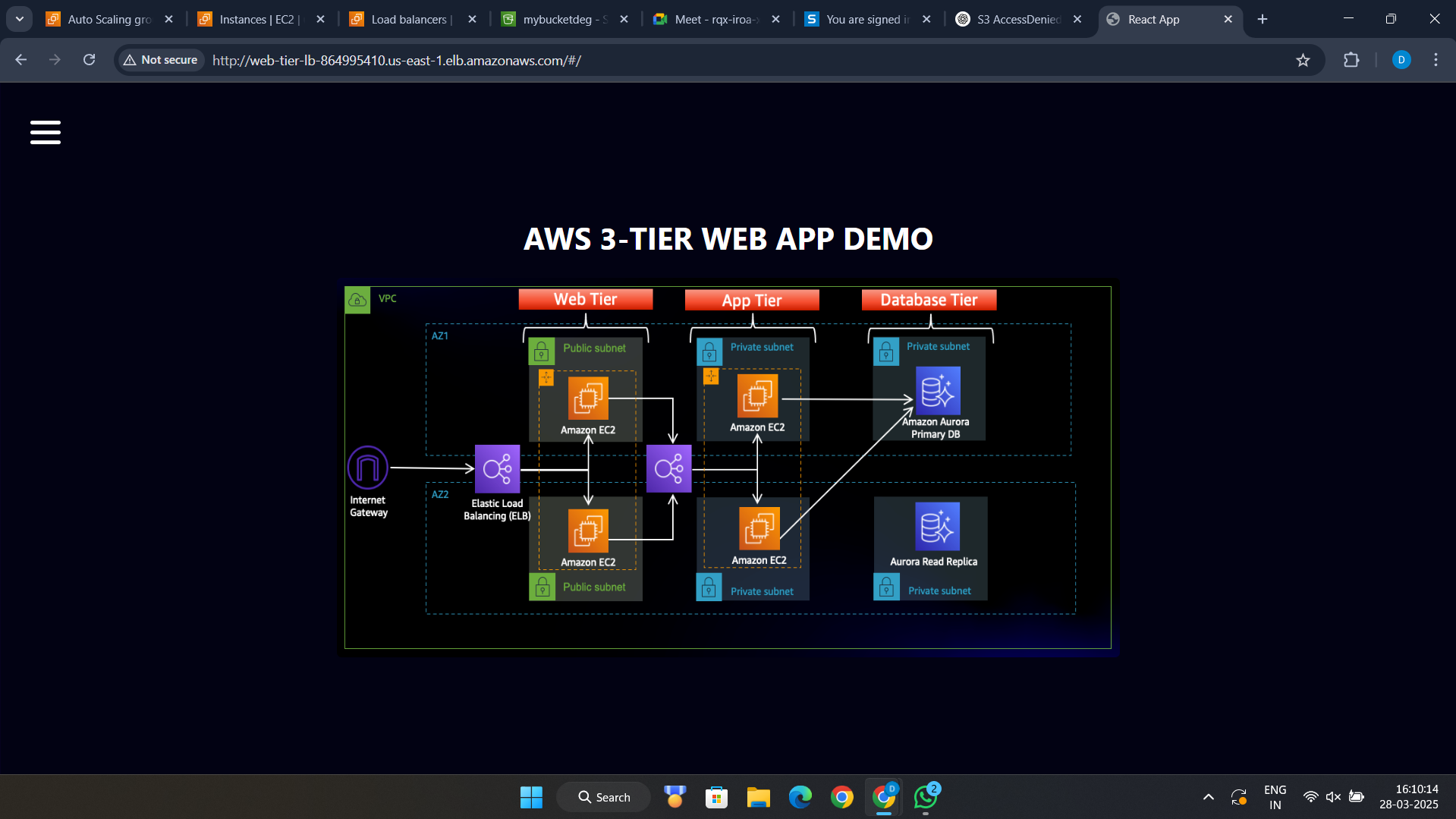Open the active Chrome profile window icon
This screenshot has width=1456, height=819.
coord(884,797)
